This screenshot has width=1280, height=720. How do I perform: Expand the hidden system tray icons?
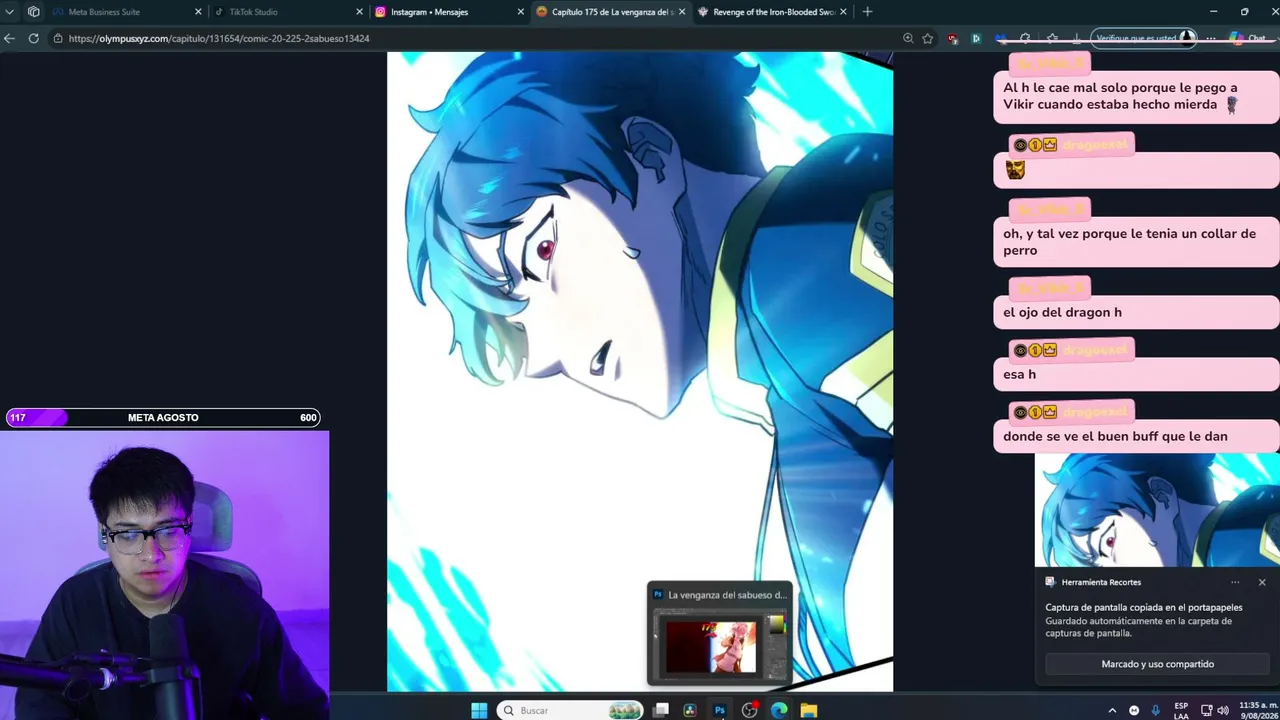point(1112,710)
